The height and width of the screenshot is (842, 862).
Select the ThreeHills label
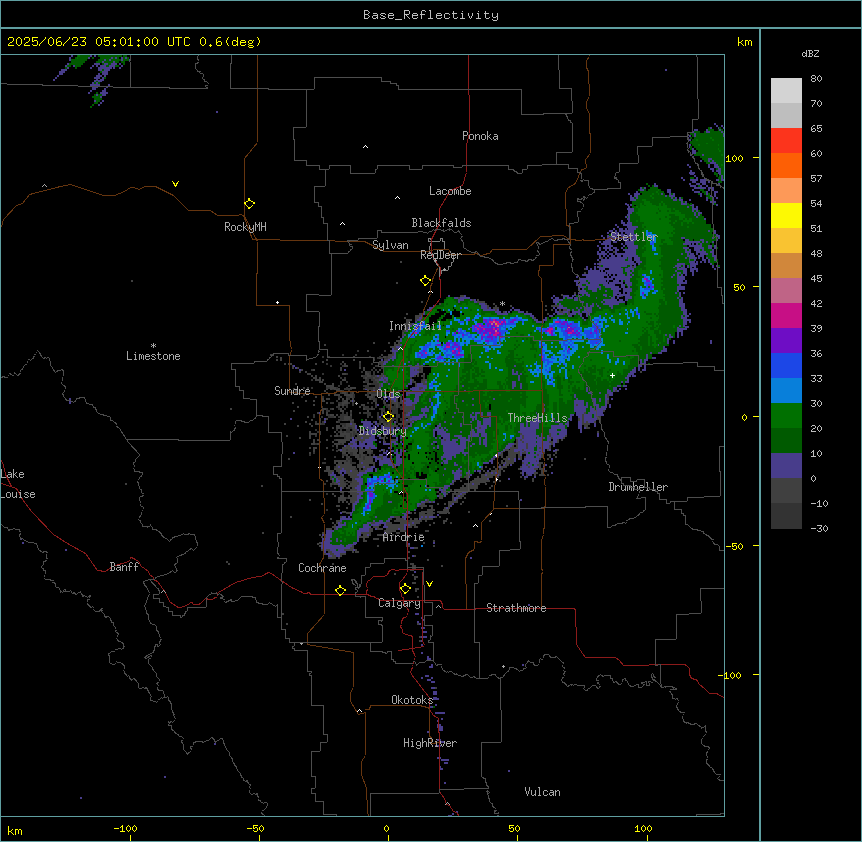[537, 418]
